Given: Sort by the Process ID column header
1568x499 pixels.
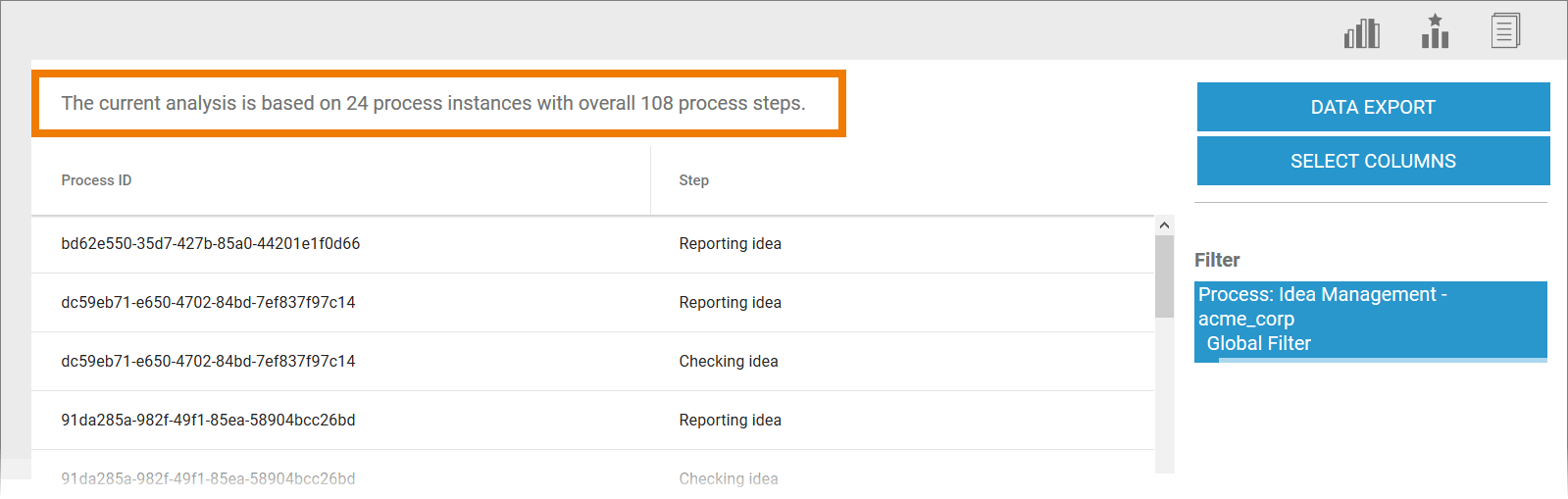Looking at the screenshot, I should 96,180.
